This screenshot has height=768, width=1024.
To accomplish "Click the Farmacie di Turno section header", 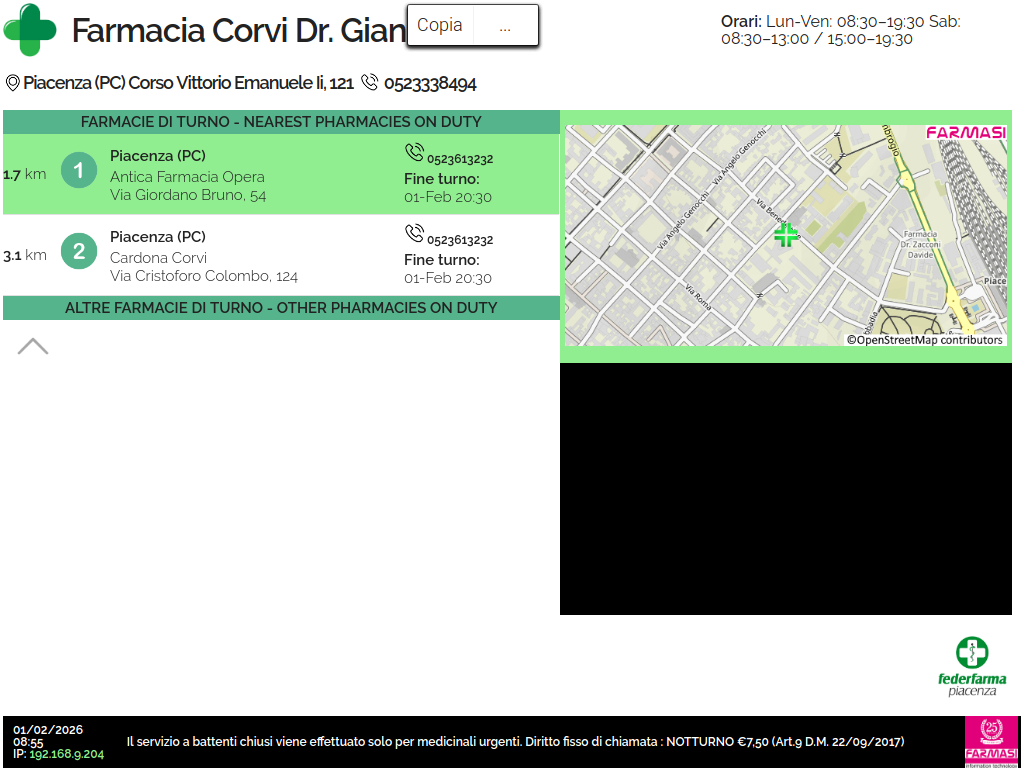I will pyautogui.click(x=281, y=122).
